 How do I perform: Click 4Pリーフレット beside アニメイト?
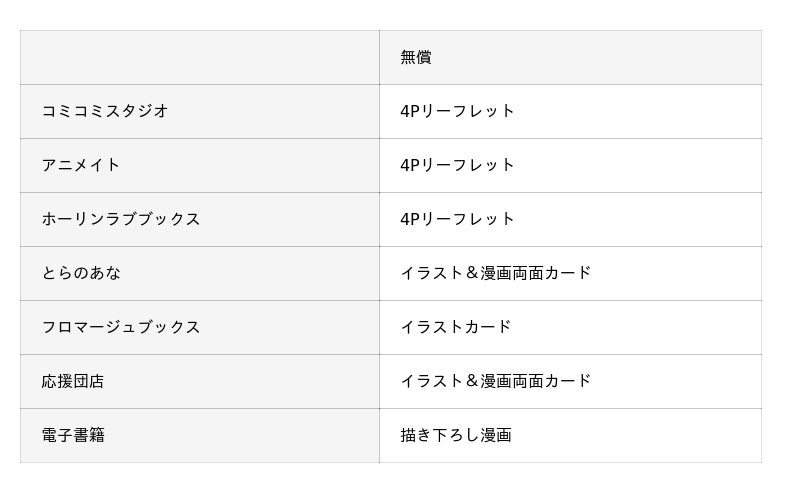[x=457, y=165]
